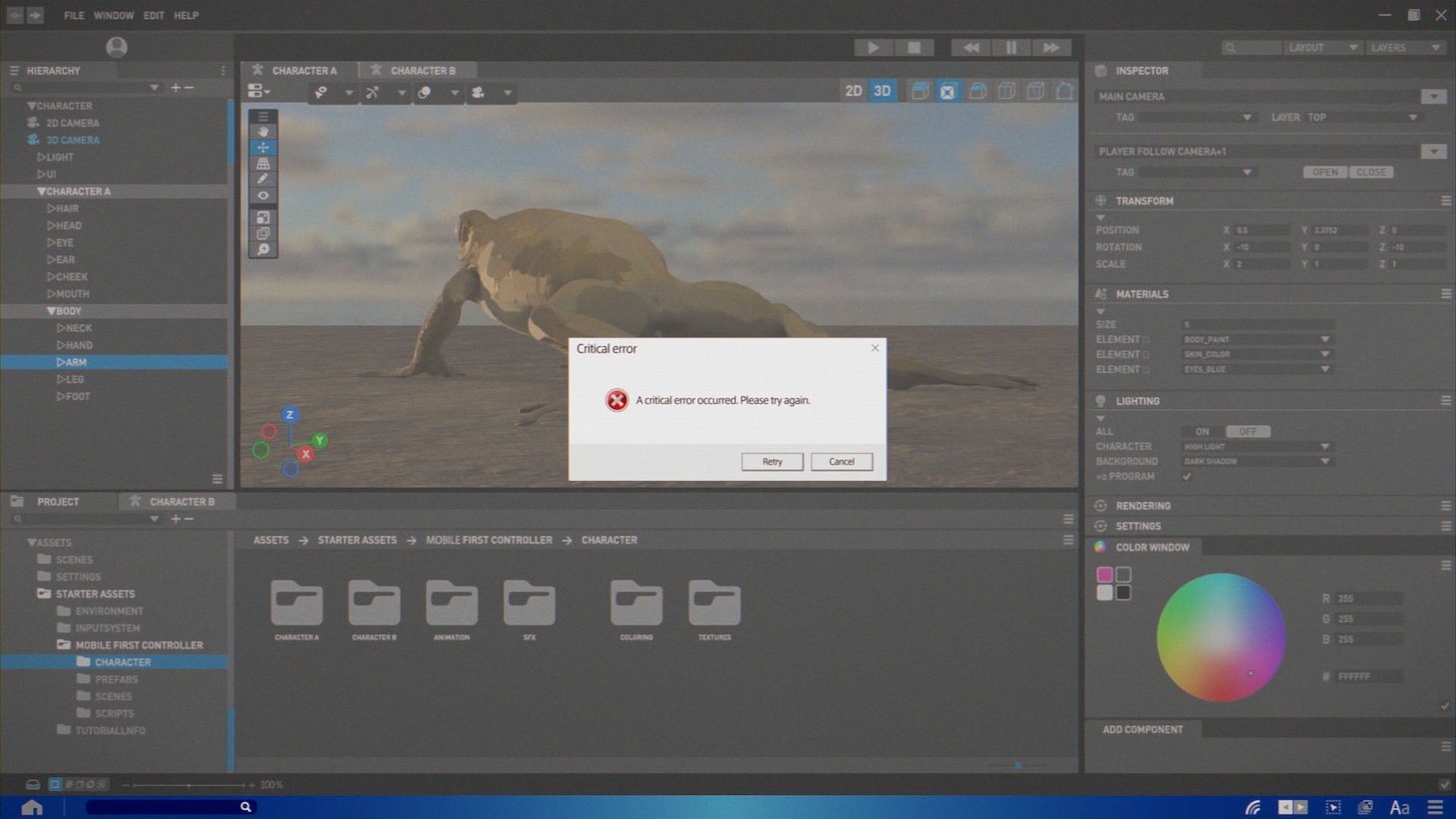Click the user account avatar icon
This screenshot has height=819, width=1456.
click(117, 47)
